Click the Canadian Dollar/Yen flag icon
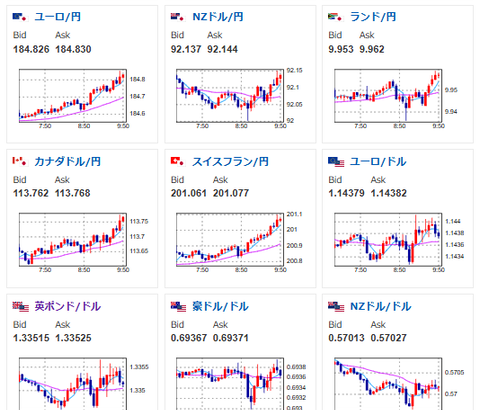Viewport: 480px width, 410px height. pos(20,162)
